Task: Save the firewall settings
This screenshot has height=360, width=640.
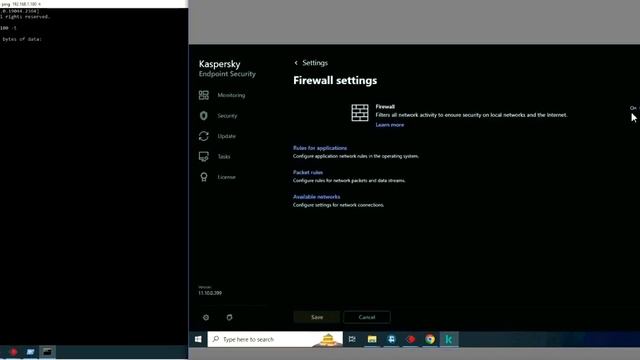Action: pos(317,317)
